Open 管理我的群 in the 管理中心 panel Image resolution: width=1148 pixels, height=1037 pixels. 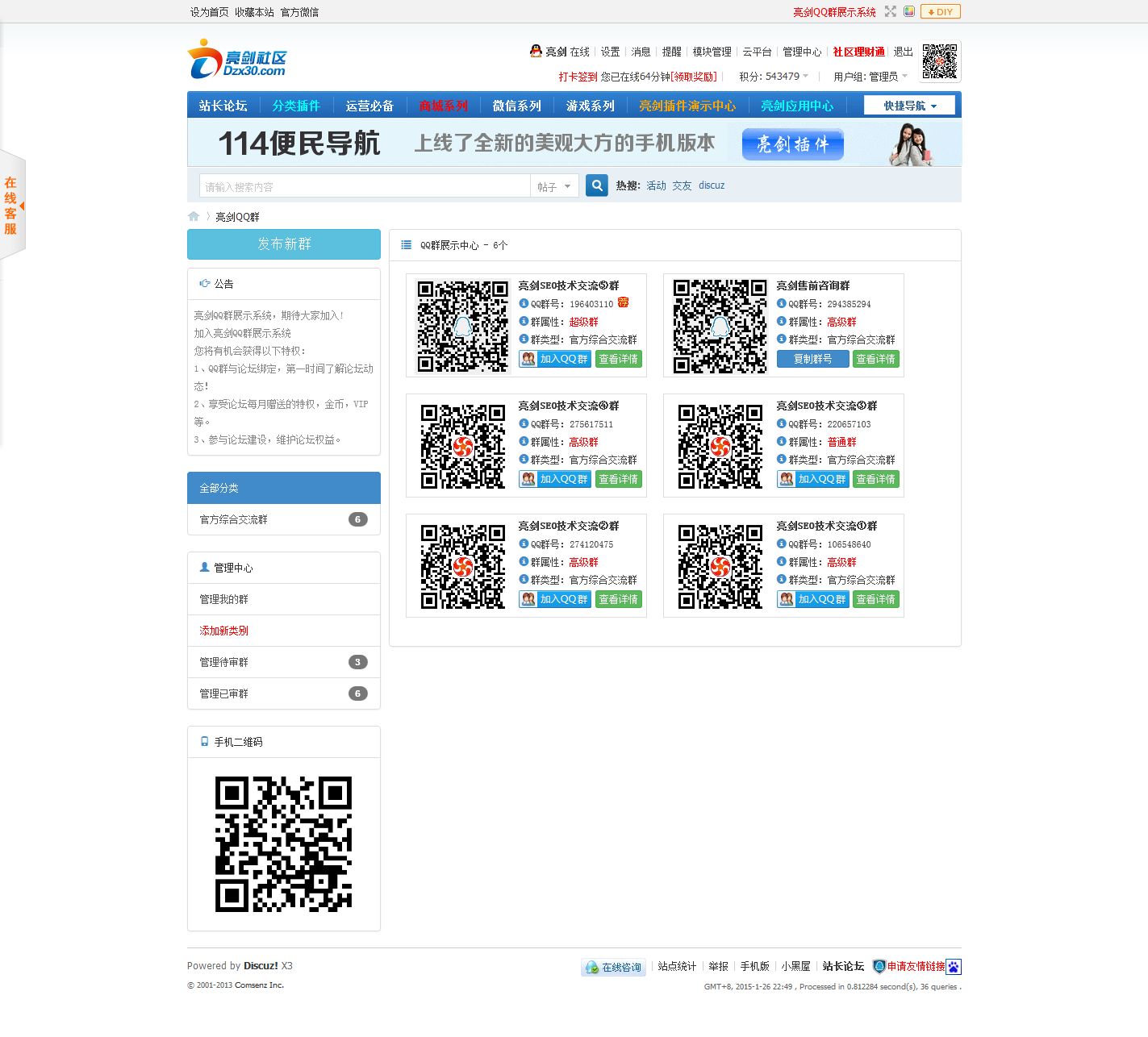284,599
